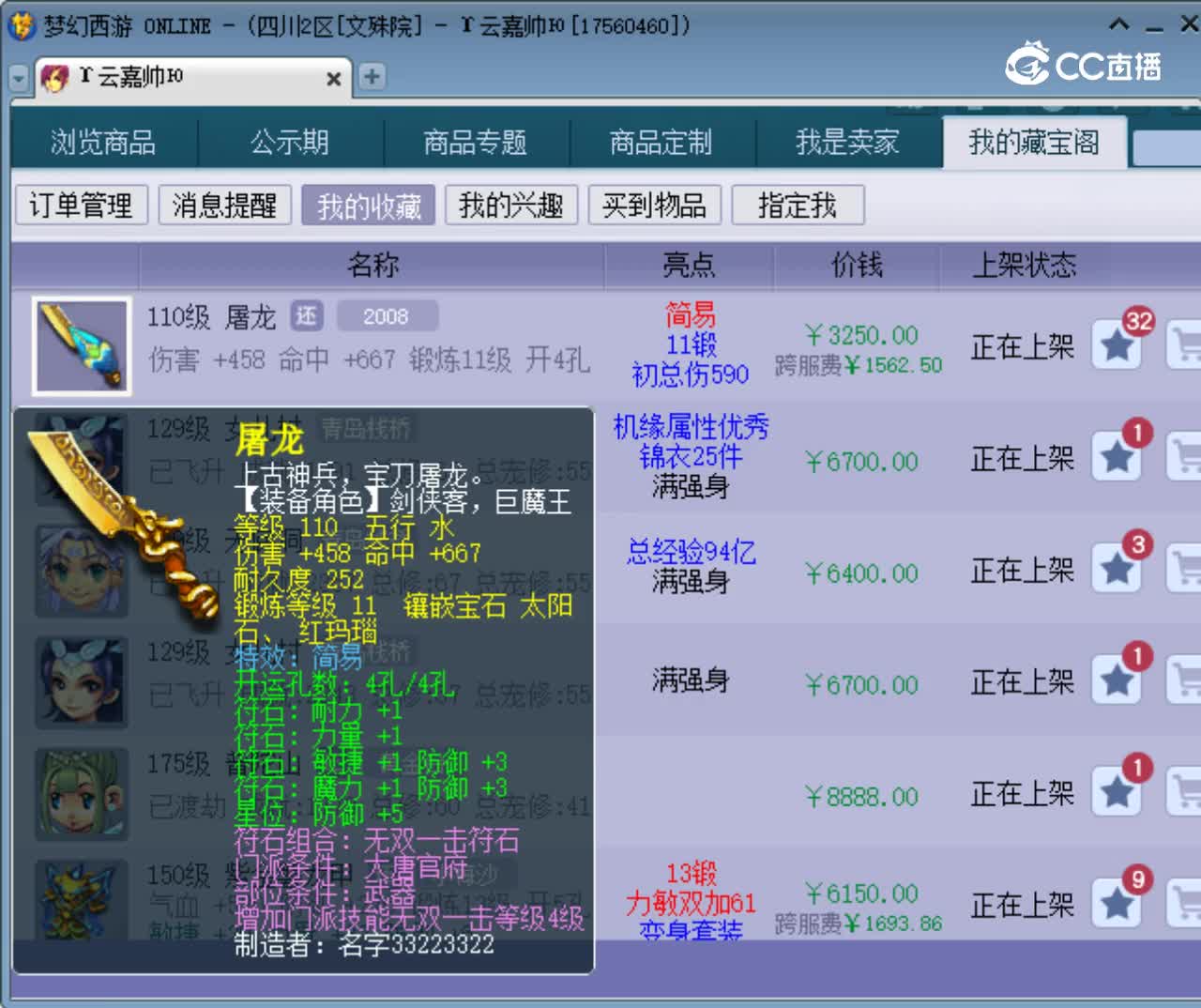Click the 力敏双加61 highlight text
This screenshot has width=1201, height=1008.
[x=692, y=903]
